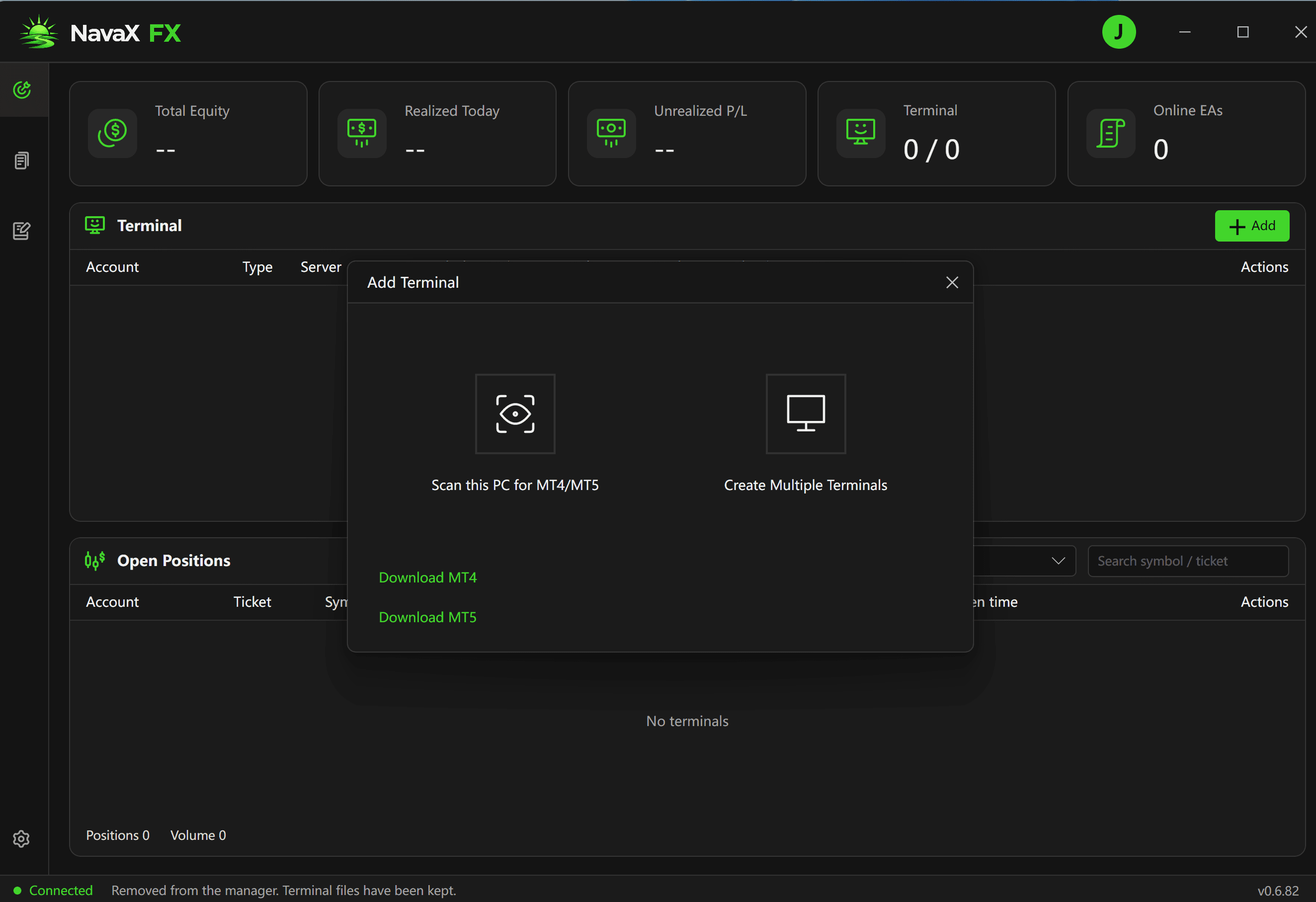Click the version v0.6.82 label
Viewport: 1316px width, 902px height.
(x=1278, y=891)
